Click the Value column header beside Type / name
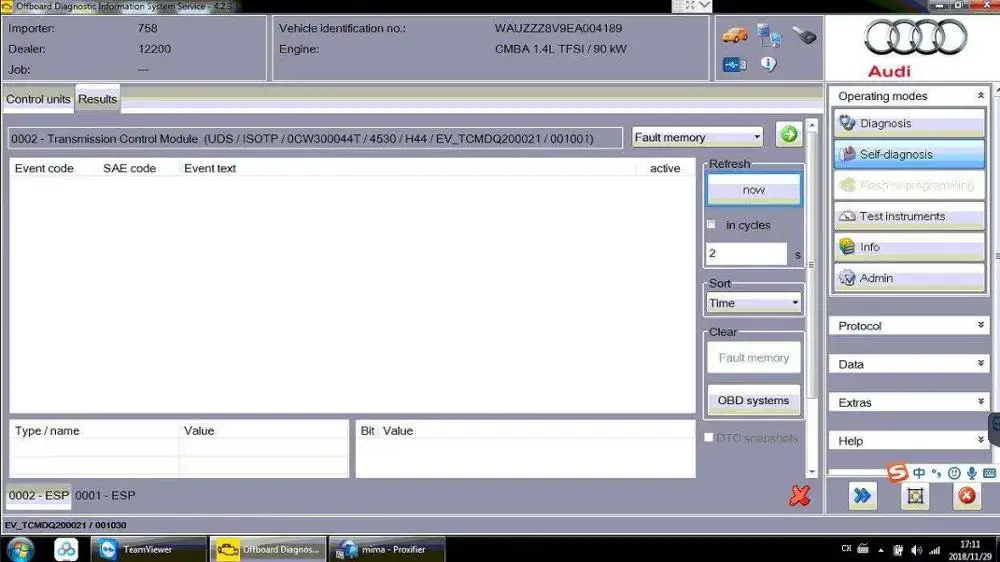 [x=199, y=431]
